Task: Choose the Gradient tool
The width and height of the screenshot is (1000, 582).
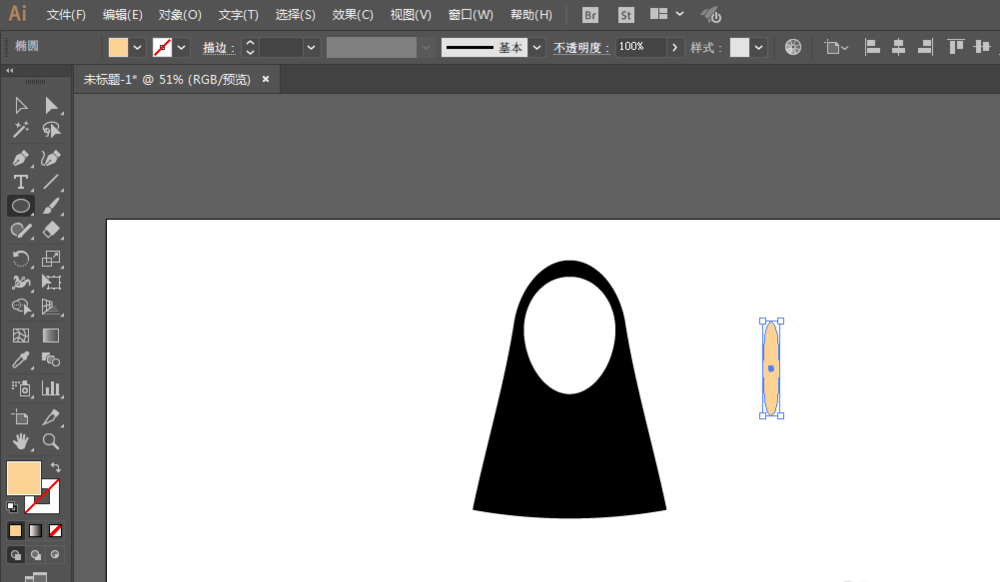Action: (51, 335)
